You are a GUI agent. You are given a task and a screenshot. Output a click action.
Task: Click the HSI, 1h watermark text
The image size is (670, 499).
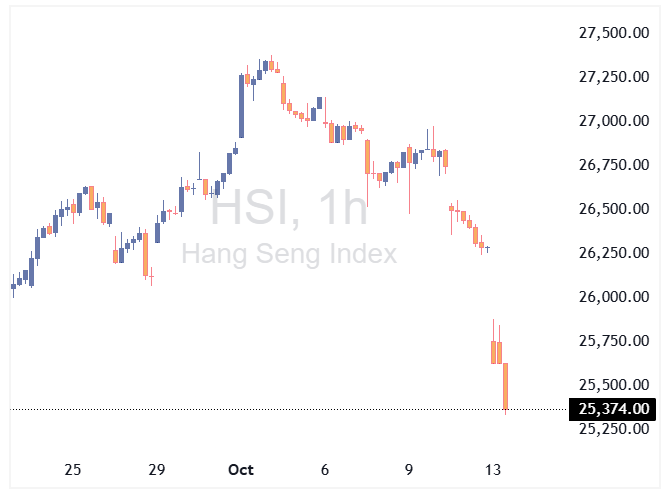(x=288, y=210)
